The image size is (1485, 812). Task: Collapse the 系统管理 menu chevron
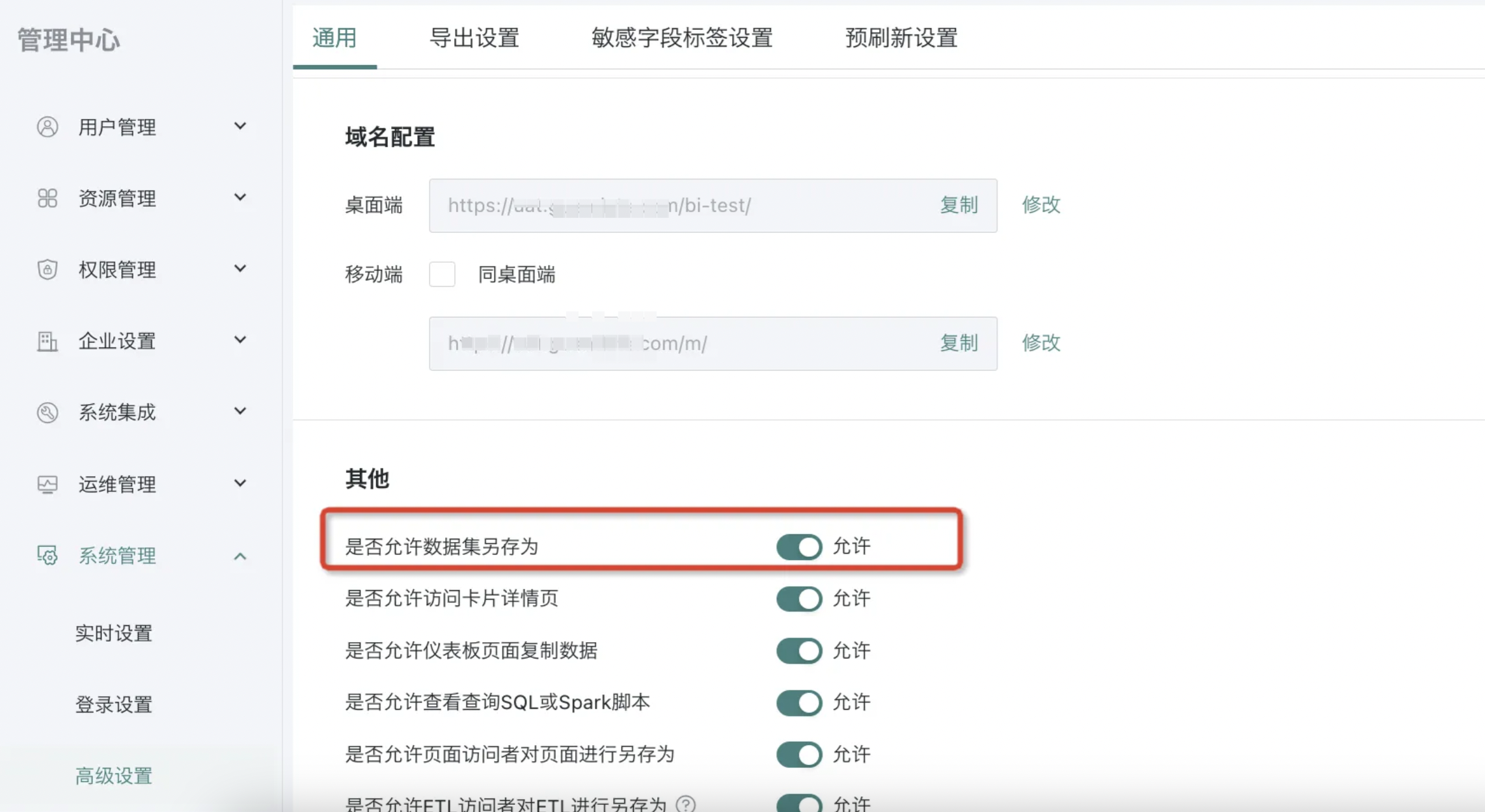click(240, 556)
